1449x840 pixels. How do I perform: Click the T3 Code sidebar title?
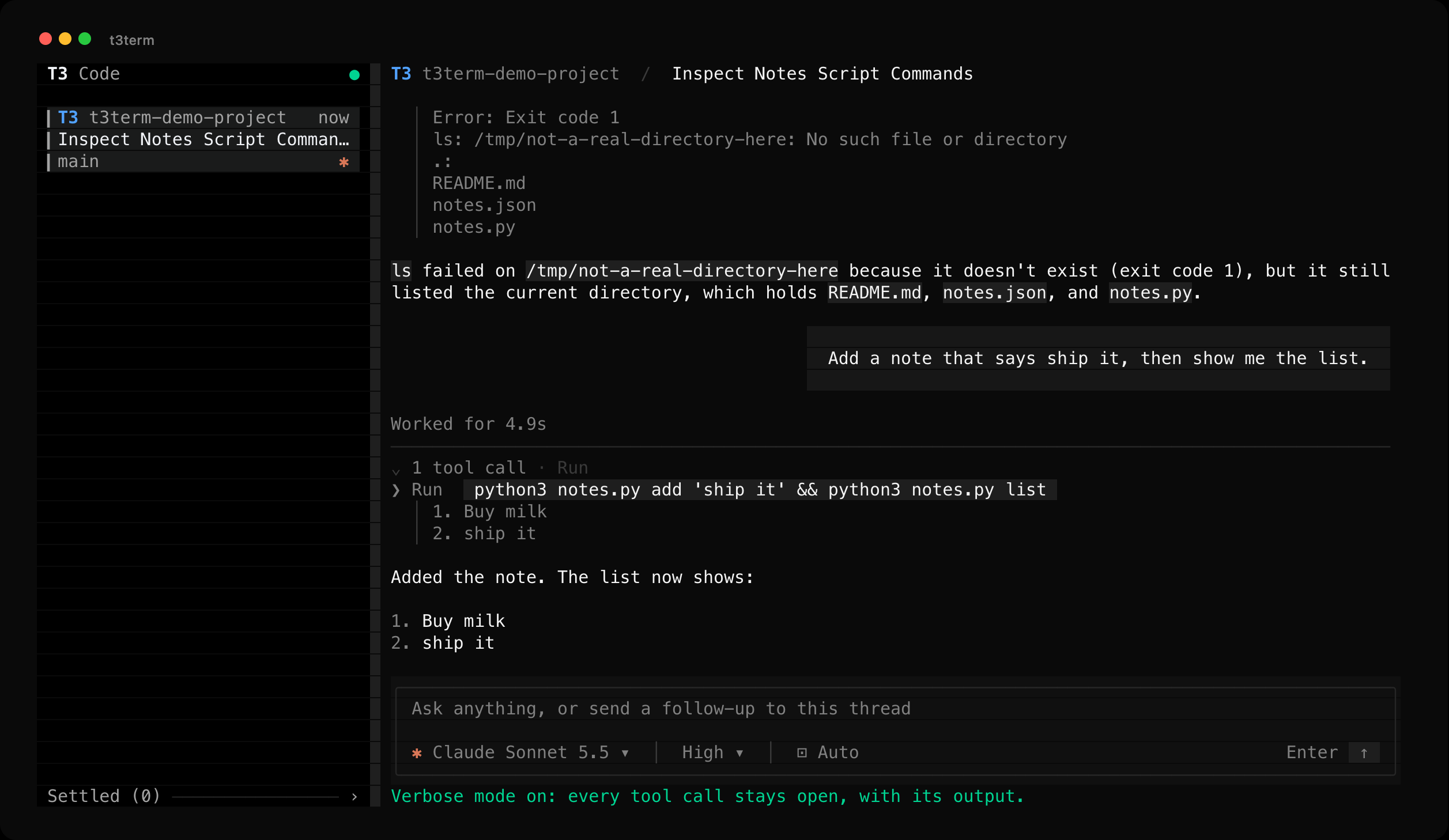84,74
